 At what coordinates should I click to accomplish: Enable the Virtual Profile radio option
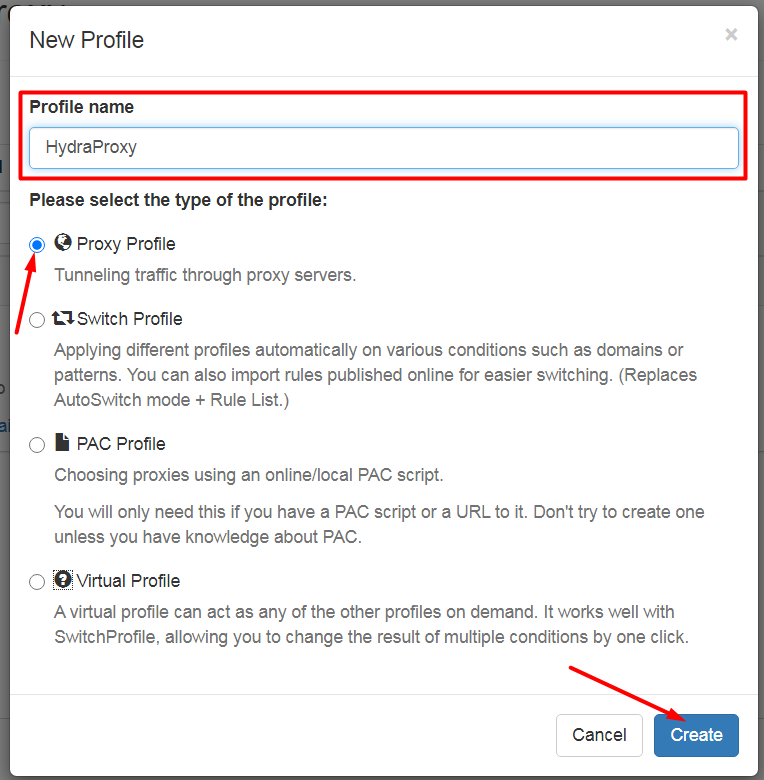(37, 582)
